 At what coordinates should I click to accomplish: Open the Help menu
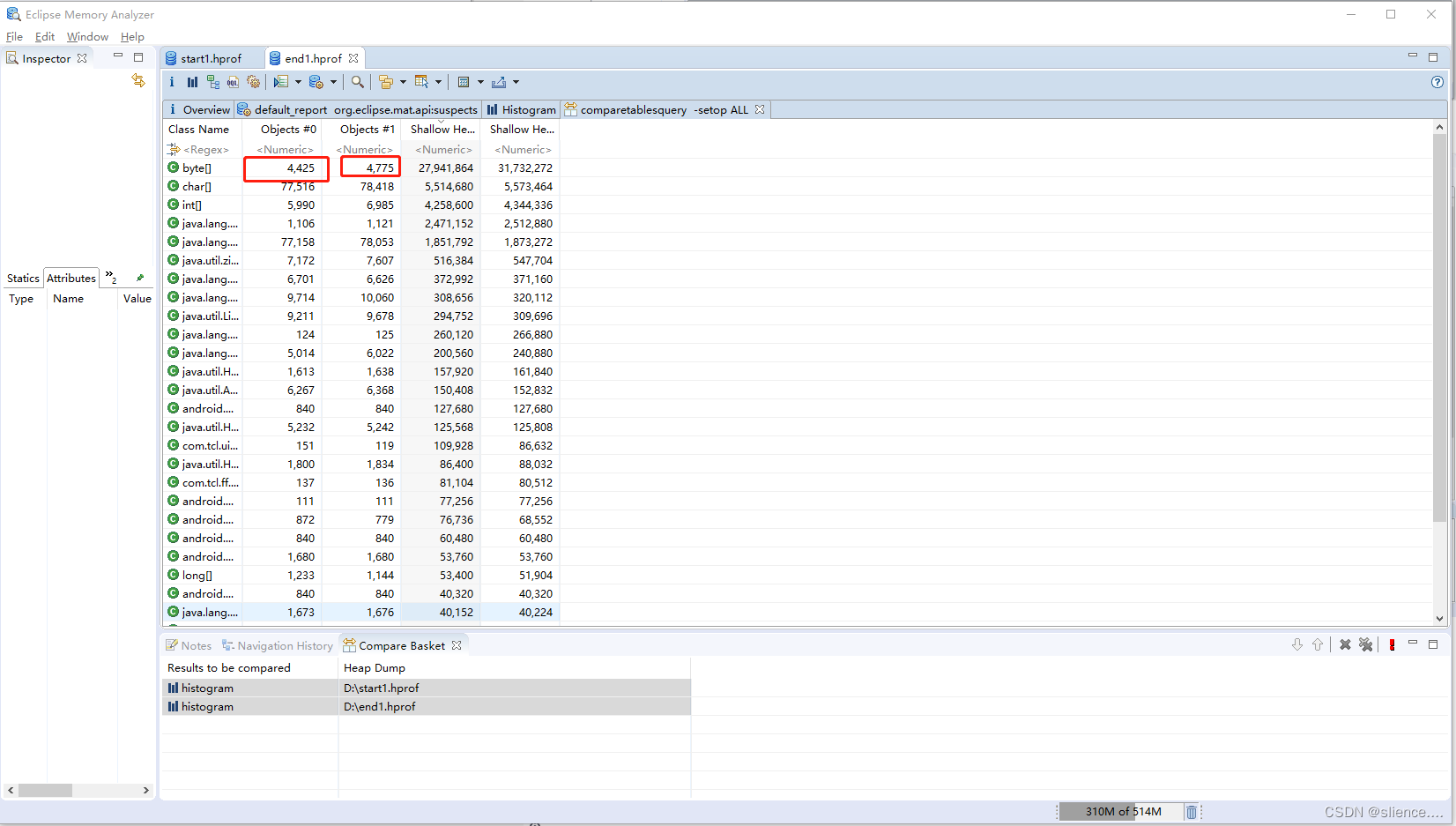click(132, 36)
